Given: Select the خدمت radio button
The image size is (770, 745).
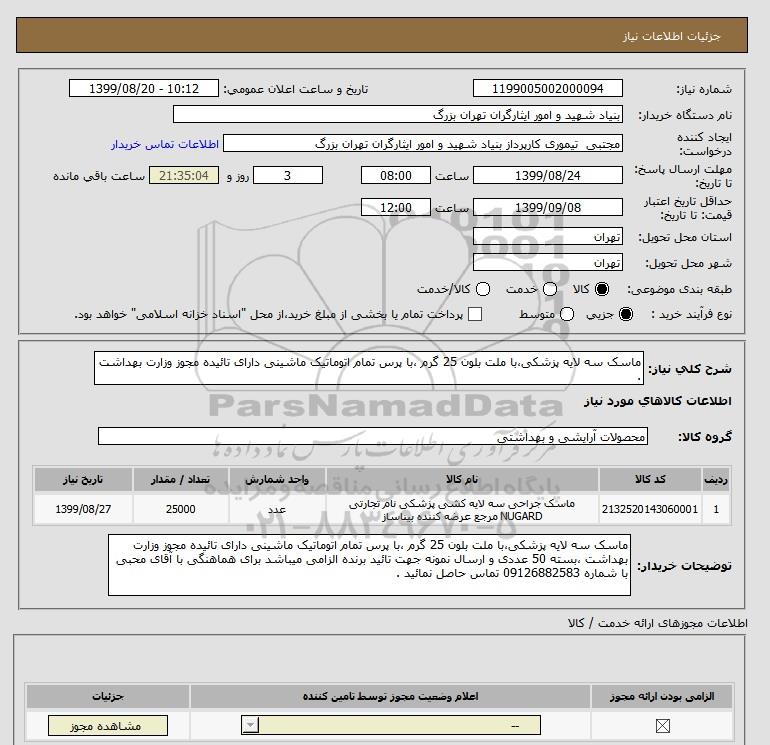Looking at the screenshot, I should pos(550,289).
